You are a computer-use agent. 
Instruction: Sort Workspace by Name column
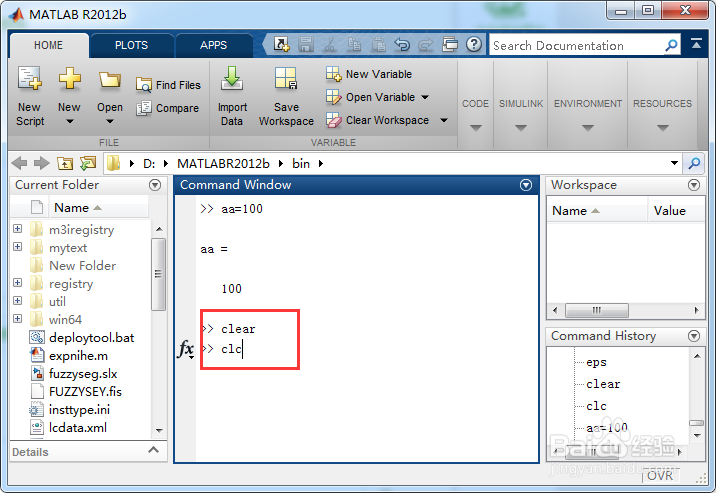596,211
